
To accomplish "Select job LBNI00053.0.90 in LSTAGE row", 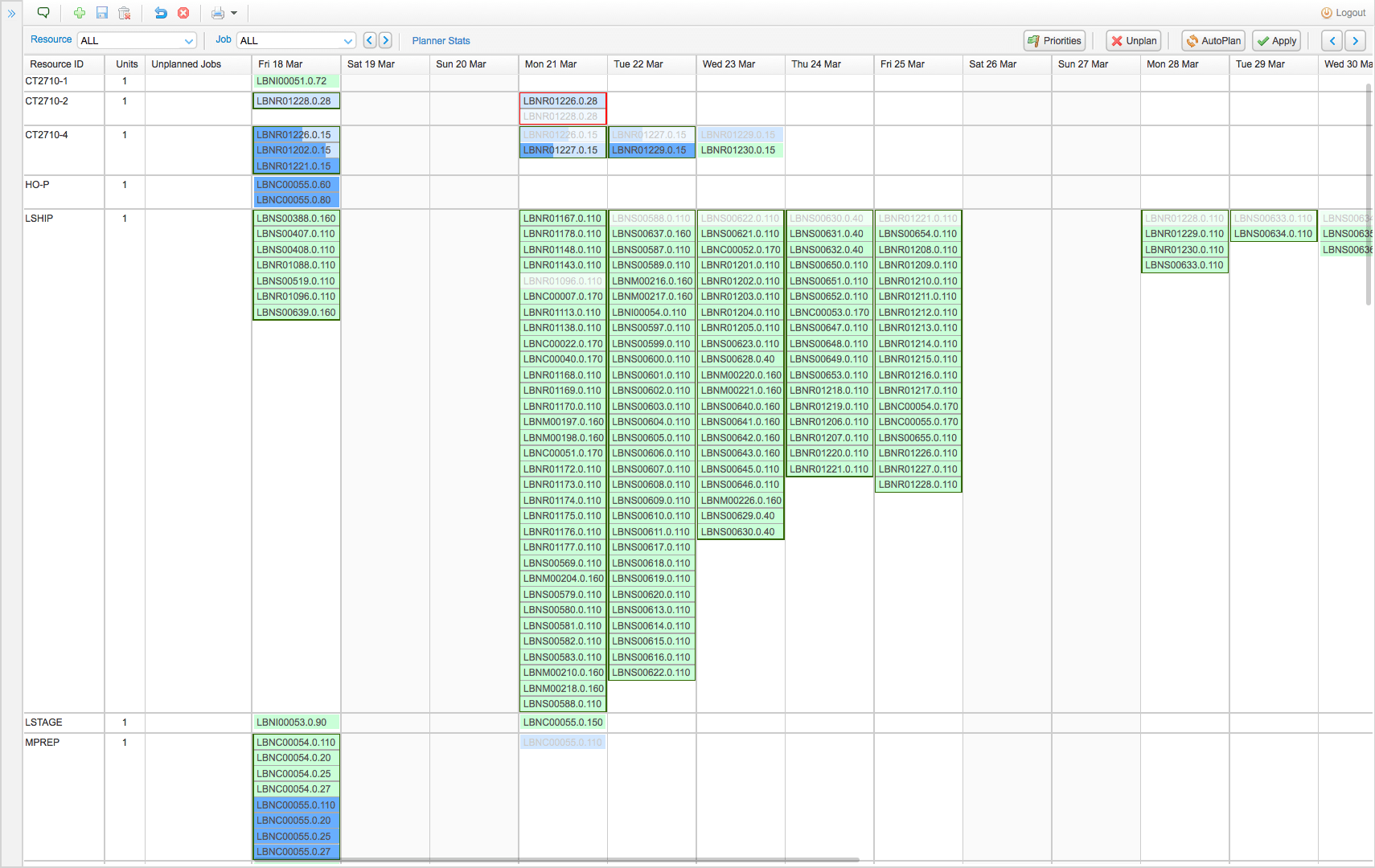I will point(296,723).
